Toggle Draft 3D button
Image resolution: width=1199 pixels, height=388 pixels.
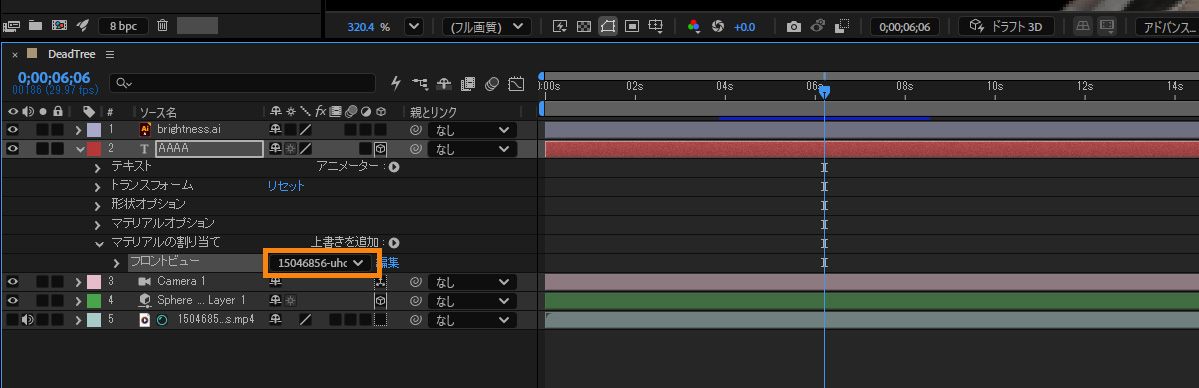pyautogui.click(x=1006, y=26)
